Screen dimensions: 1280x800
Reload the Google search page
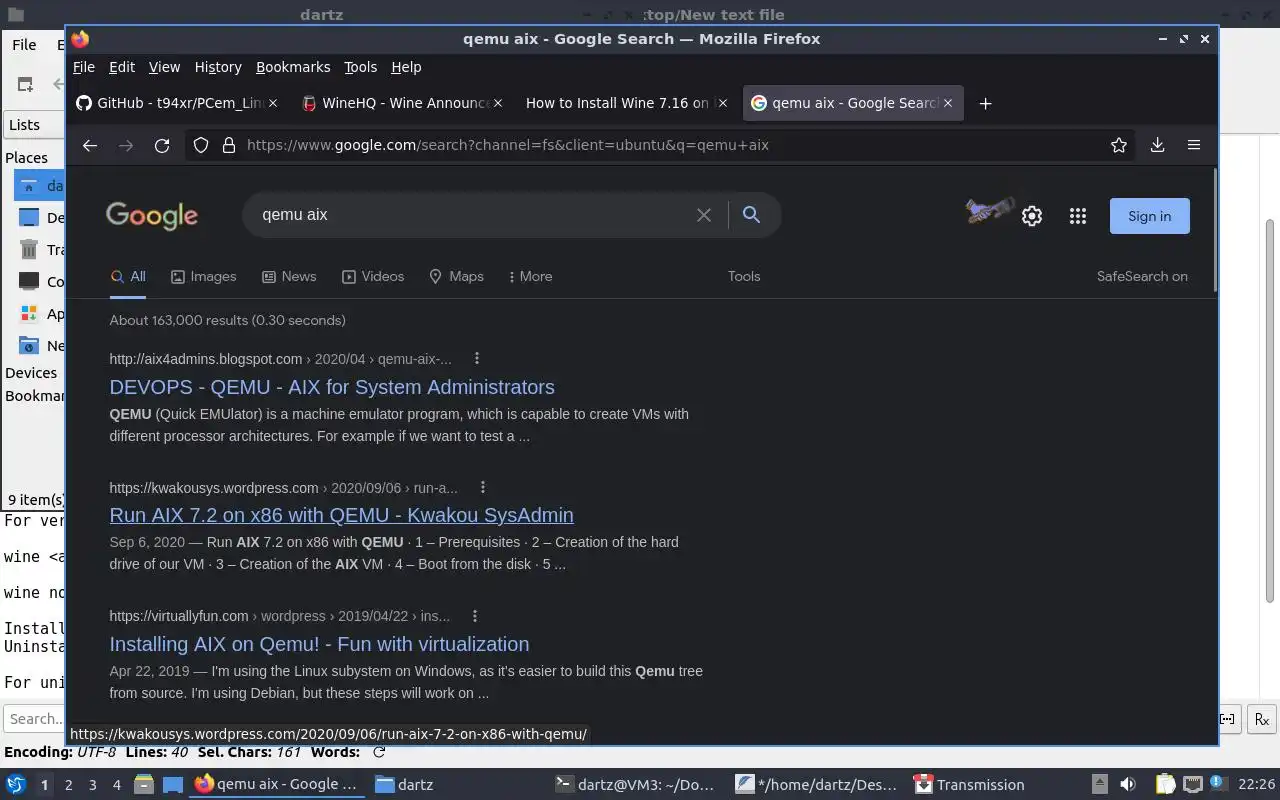162,145
